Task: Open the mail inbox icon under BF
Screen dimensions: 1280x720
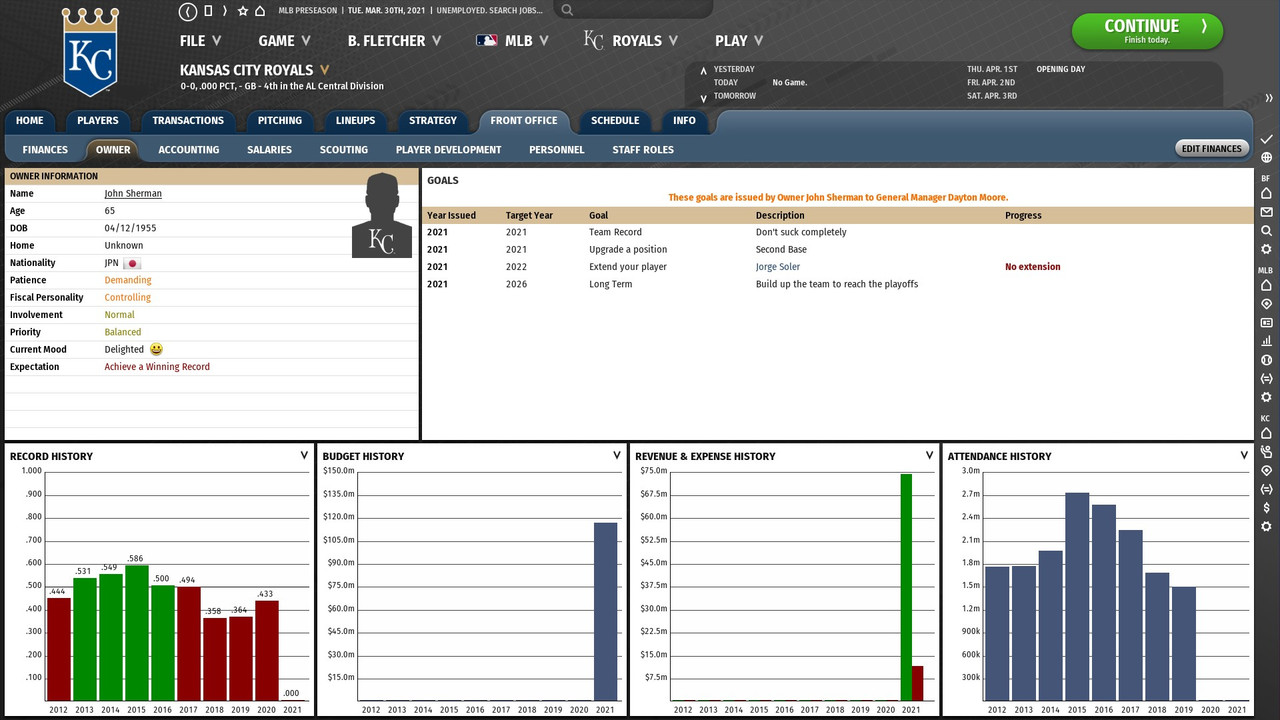Action: (x=1266, y=212)
